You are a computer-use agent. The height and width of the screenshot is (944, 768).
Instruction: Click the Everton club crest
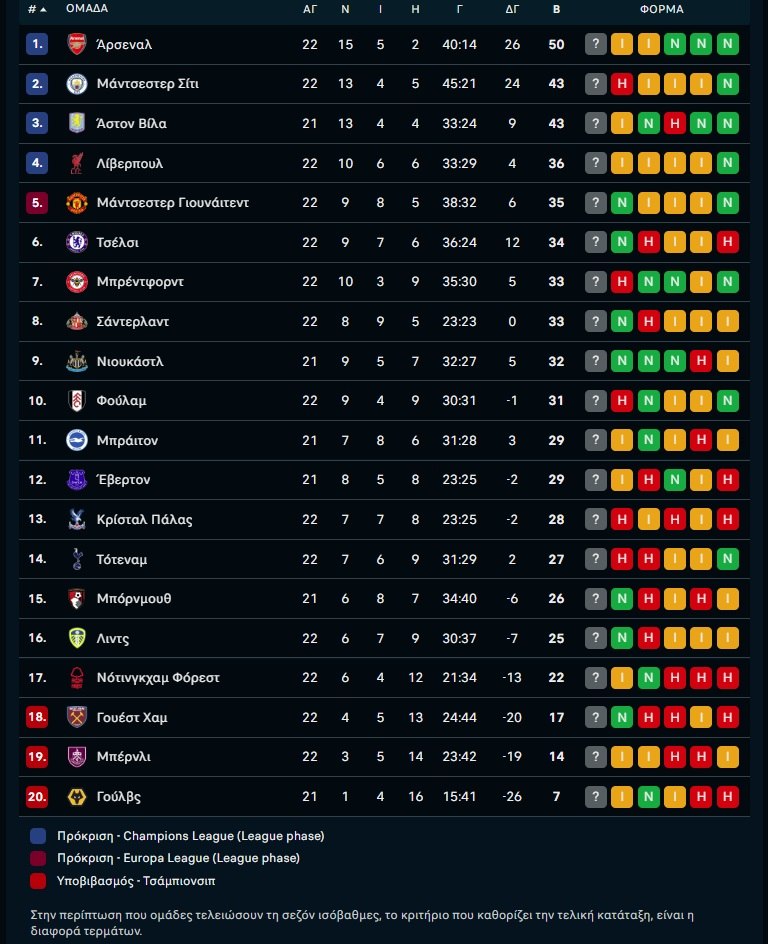77,480
